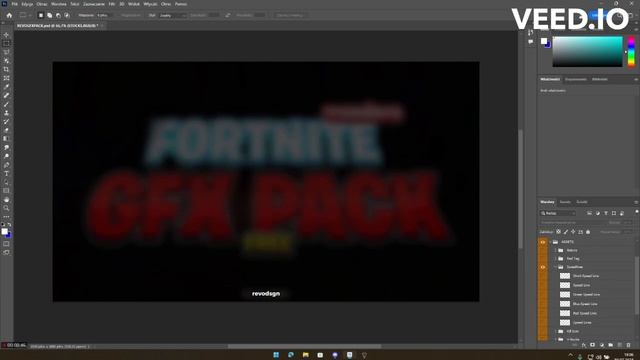The image size is (640, 360).
Task: Open the Warstwa menu
Action: [x=59, y=4]
